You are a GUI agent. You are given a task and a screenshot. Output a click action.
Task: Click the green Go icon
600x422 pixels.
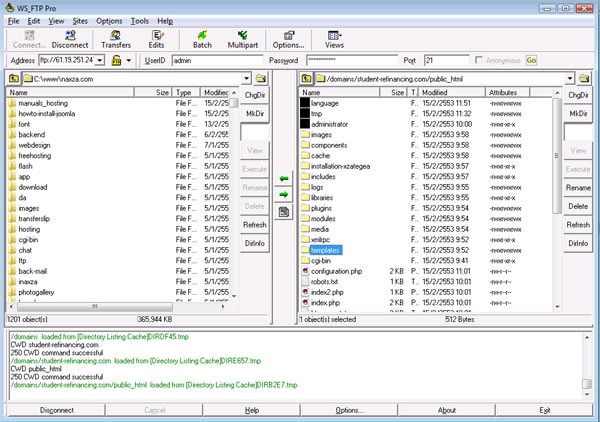(x=532, y=60)
